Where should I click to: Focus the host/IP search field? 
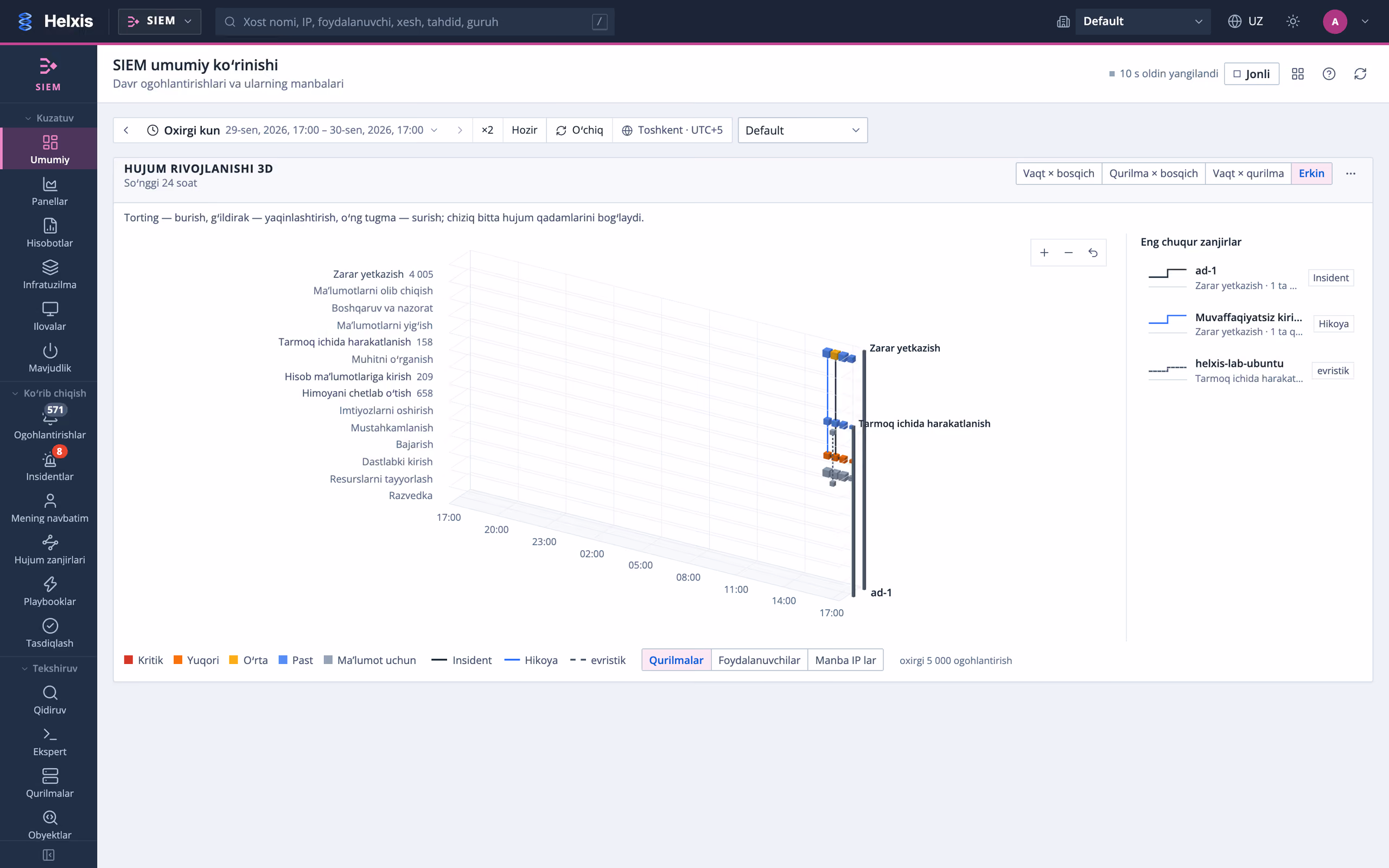pyautogui.click(x=415, y=22)
